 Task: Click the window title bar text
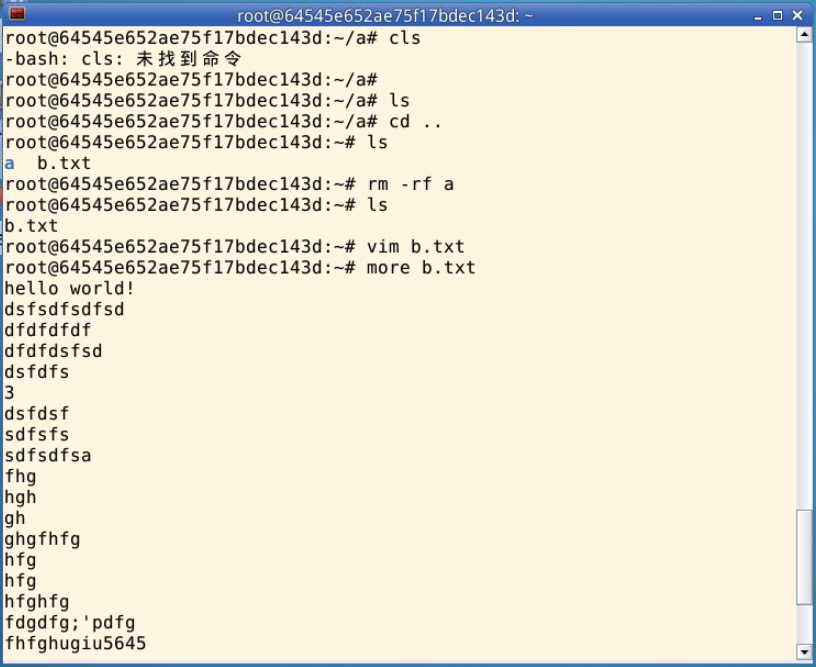385,15
